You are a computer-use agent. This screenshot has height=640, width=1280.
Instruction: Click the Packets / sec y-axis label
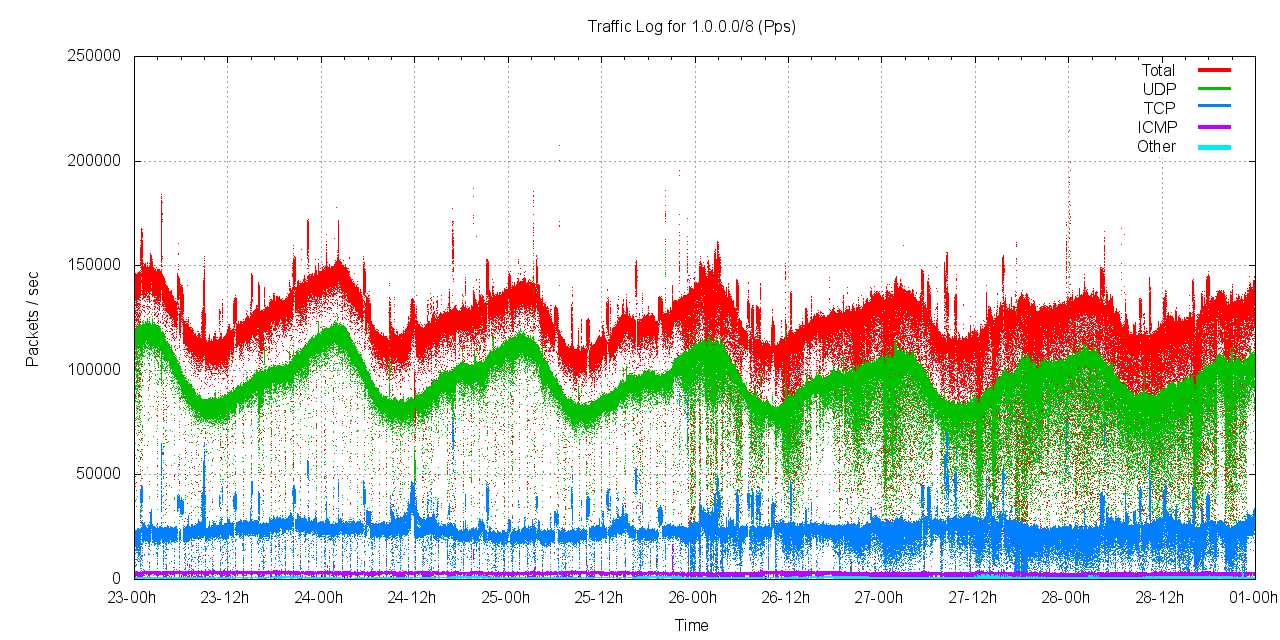(x=33, y=317)
